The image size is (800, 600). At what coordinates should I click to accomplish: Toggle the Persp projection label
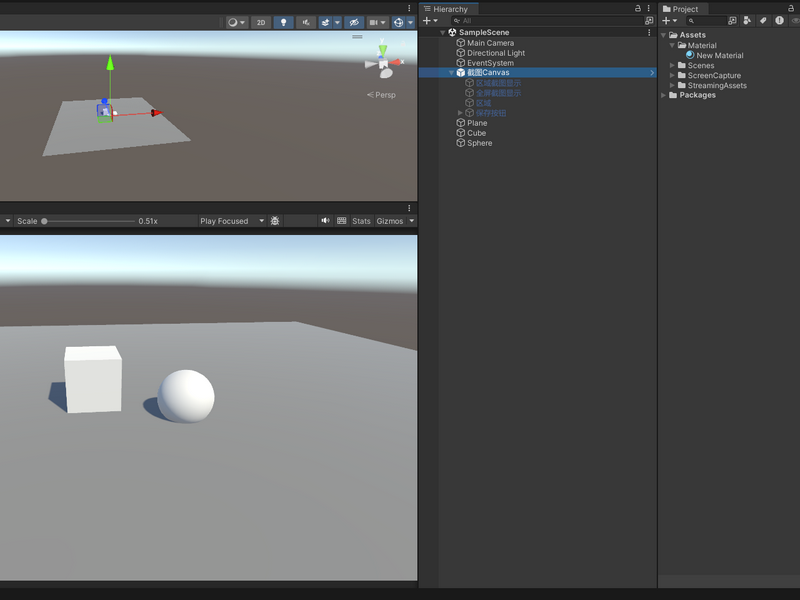tap(382, 95)
